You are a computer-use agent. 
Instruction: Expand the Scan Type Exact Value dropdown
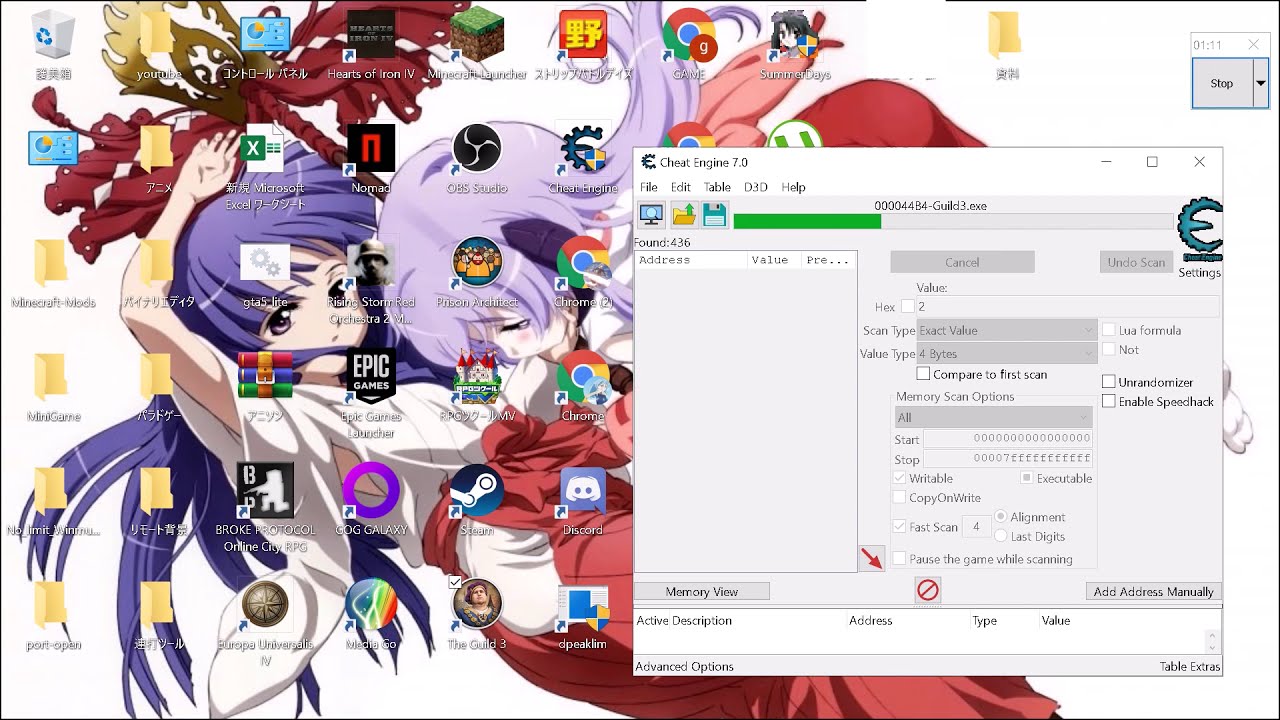(1007, 330)
